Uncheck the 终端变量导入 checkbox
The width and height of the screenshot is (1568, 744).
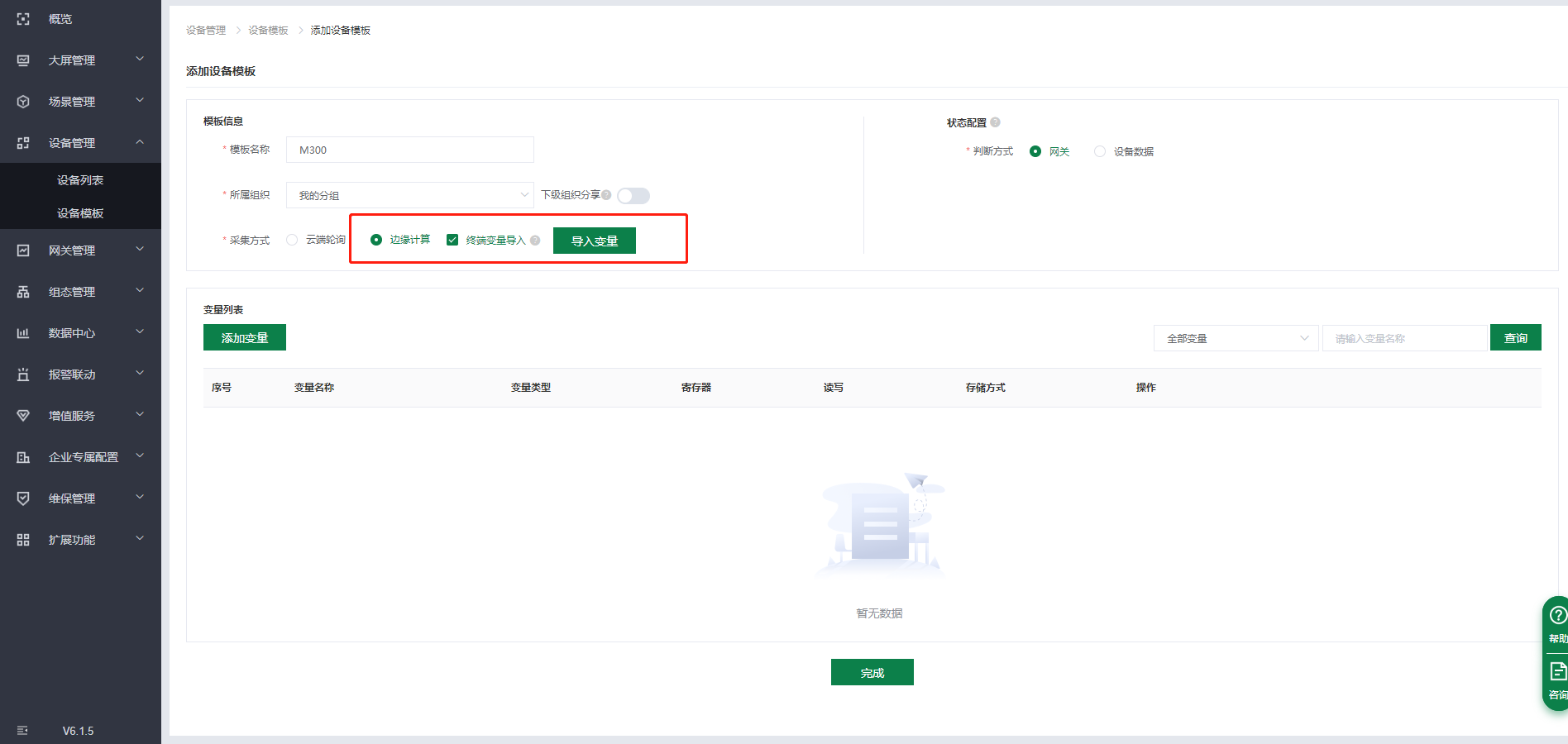pos(452,240)
